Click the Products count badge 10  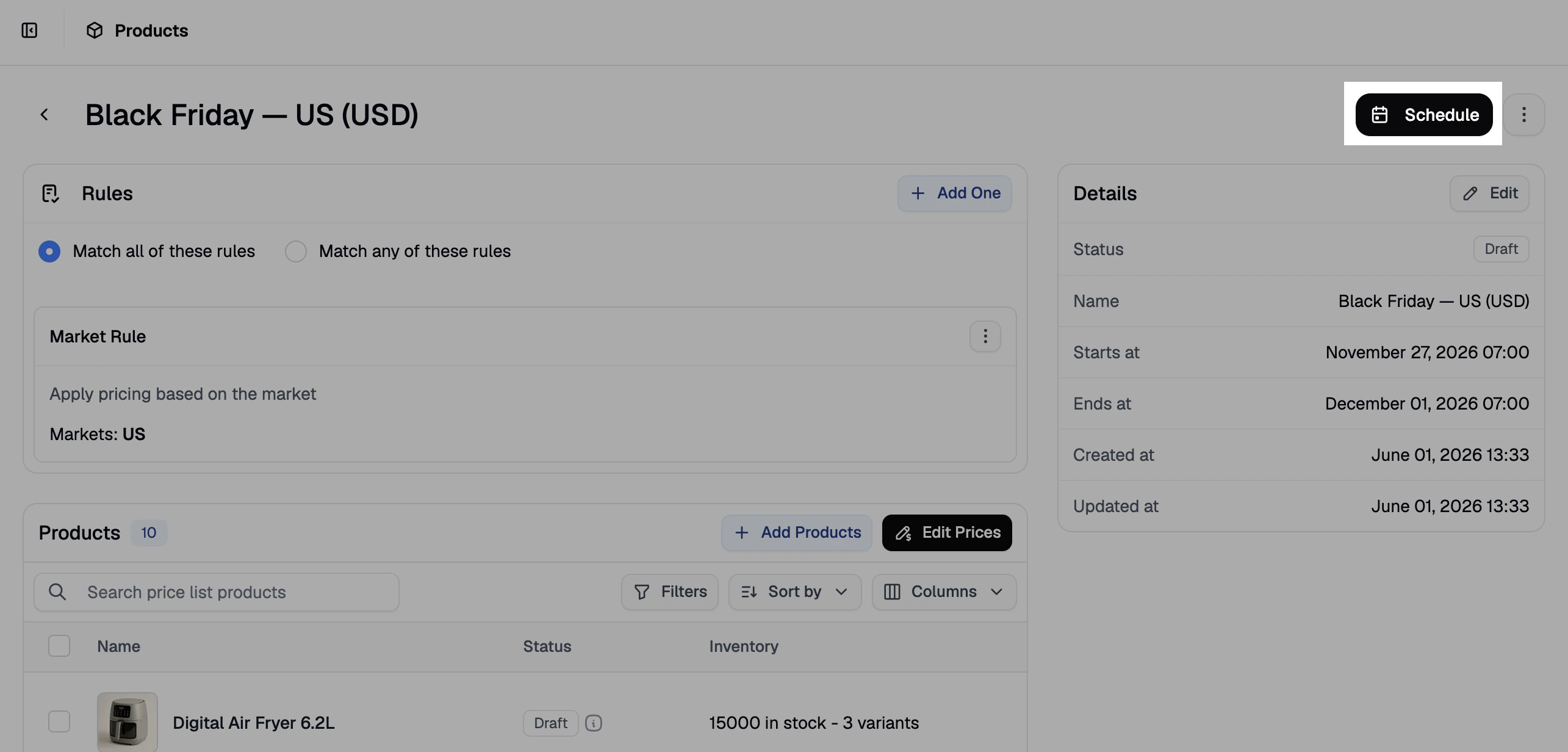pyautogui.click(x=149, y=533)
